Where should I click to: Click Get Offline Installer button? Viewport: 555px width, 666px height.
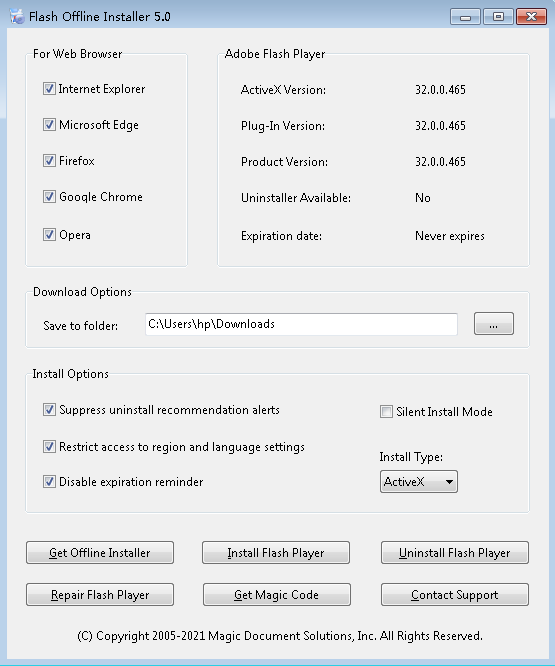click(x=100, y=553)
